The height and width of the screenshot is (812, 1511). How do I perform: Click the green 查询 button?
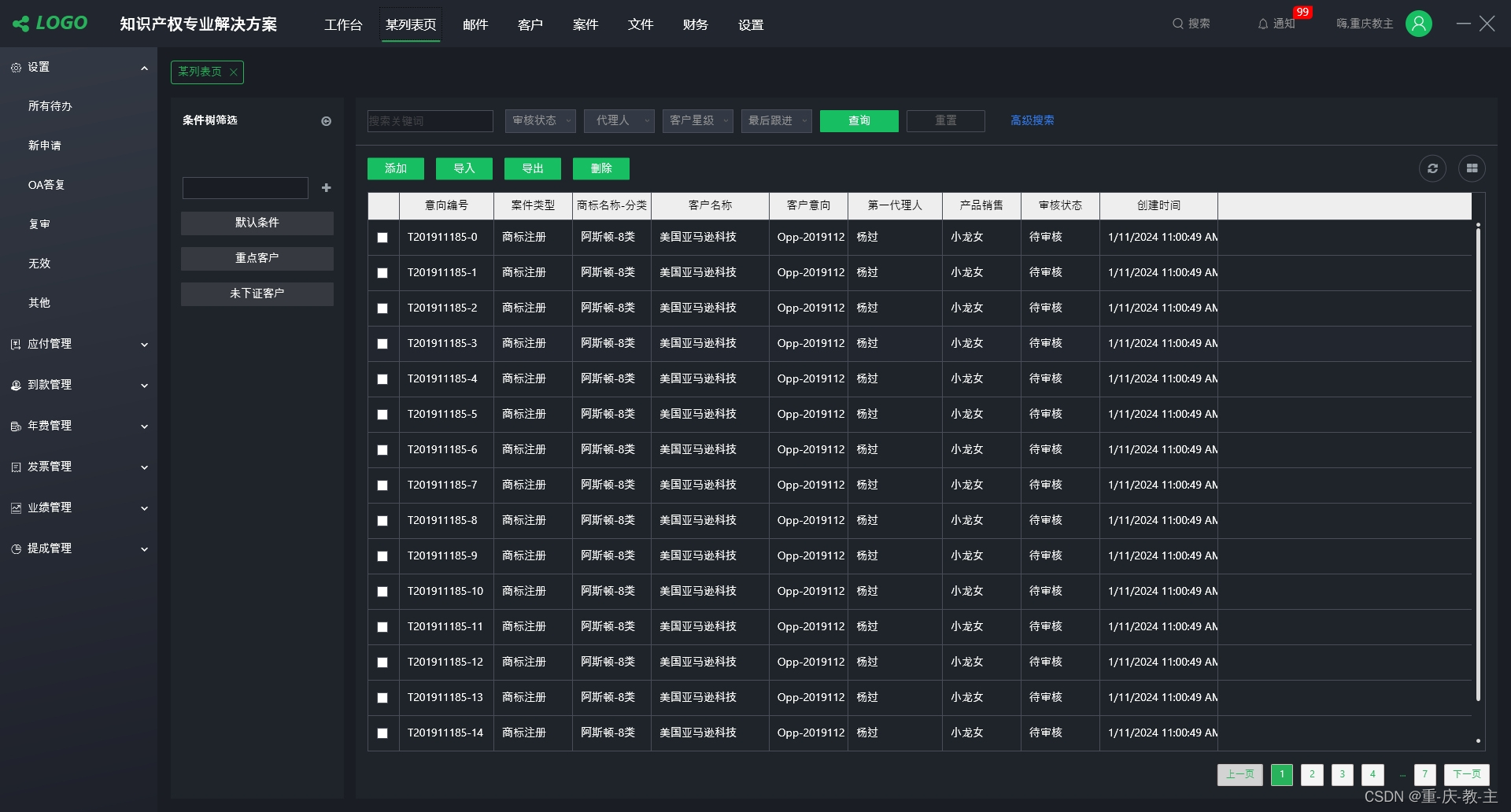(859, 121)
